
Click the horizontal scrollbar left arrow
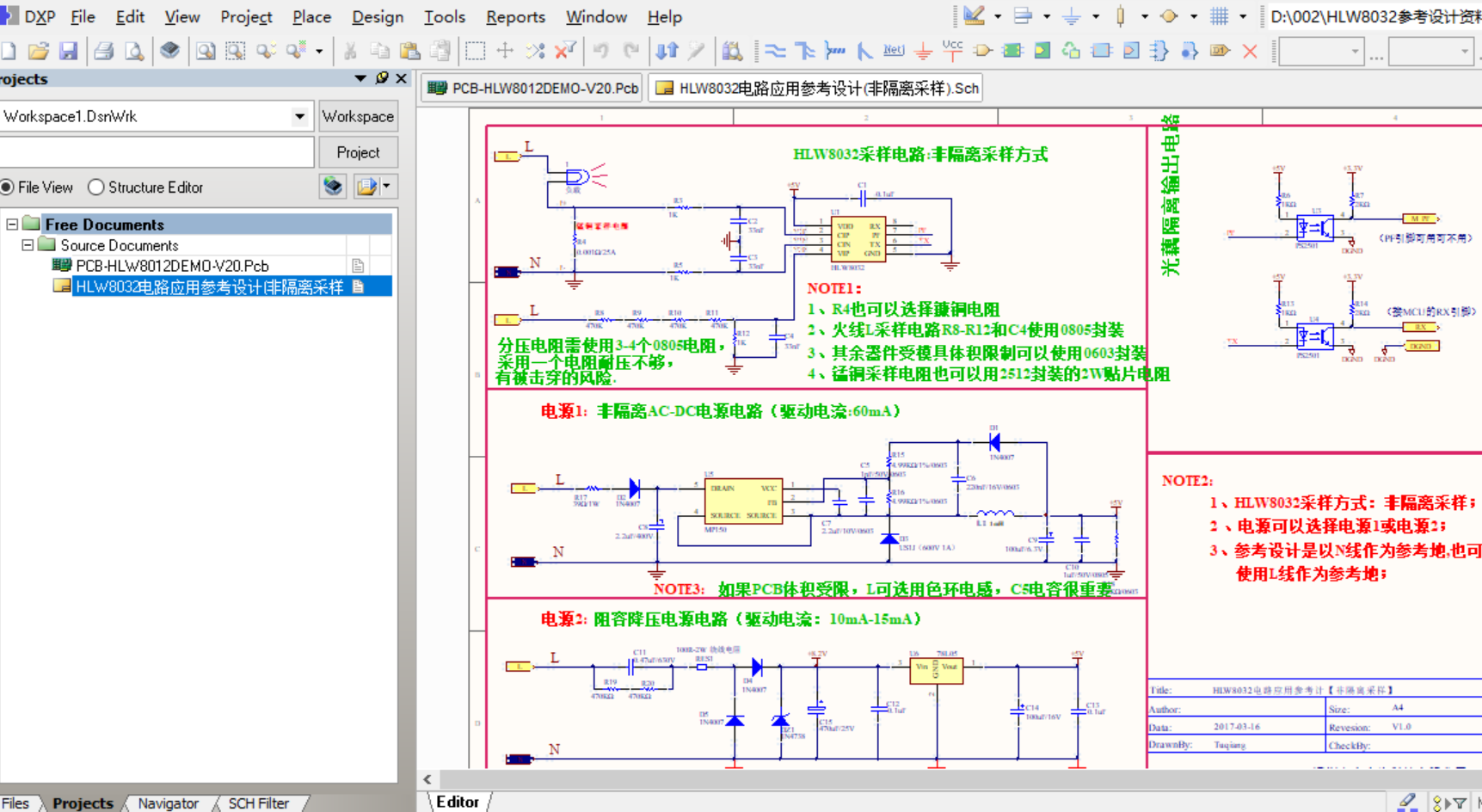[427, 779]
